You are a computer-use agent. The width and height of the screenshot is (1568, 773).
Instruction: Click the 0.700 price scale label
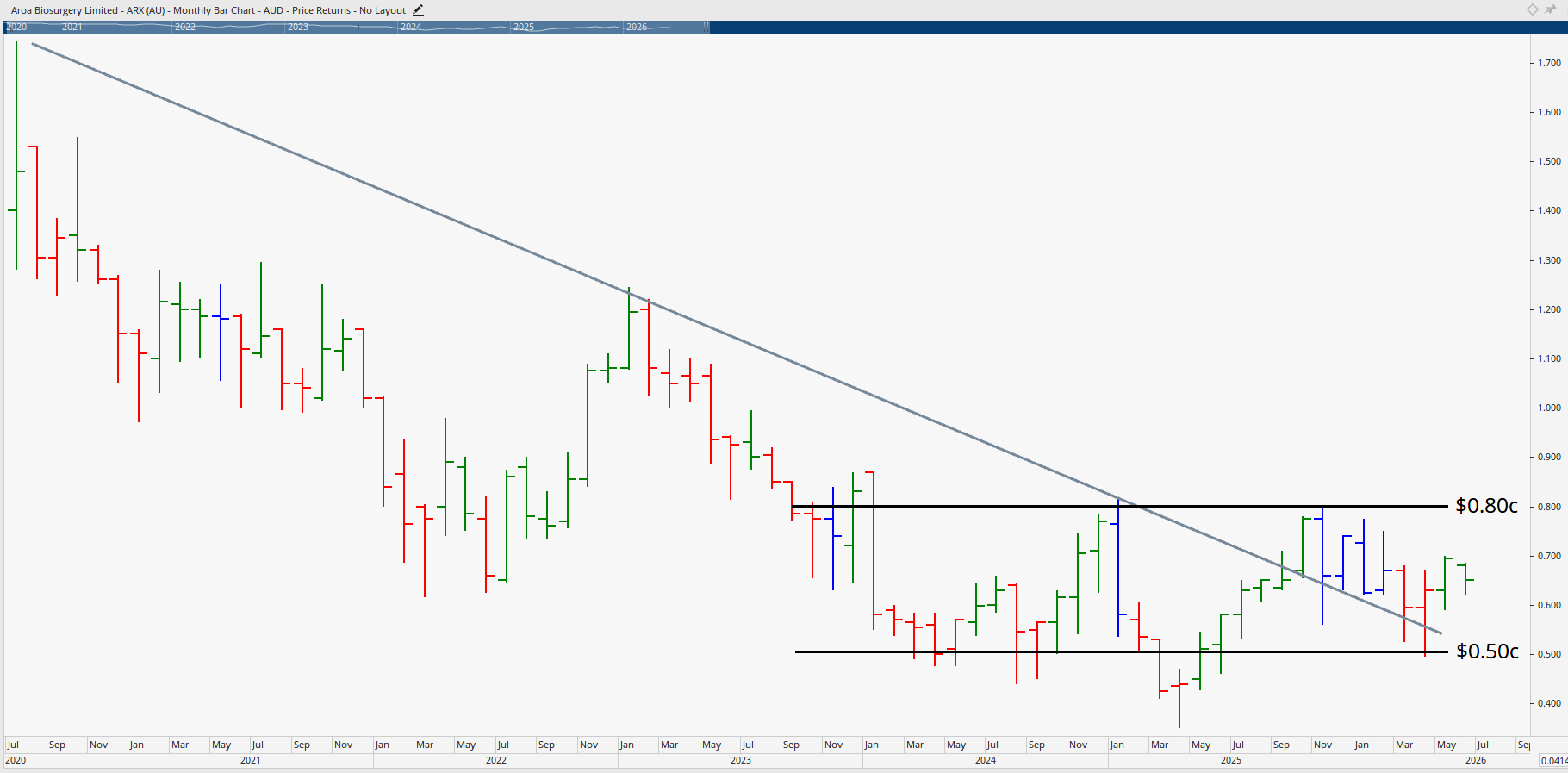click(x=1549, y=556)
